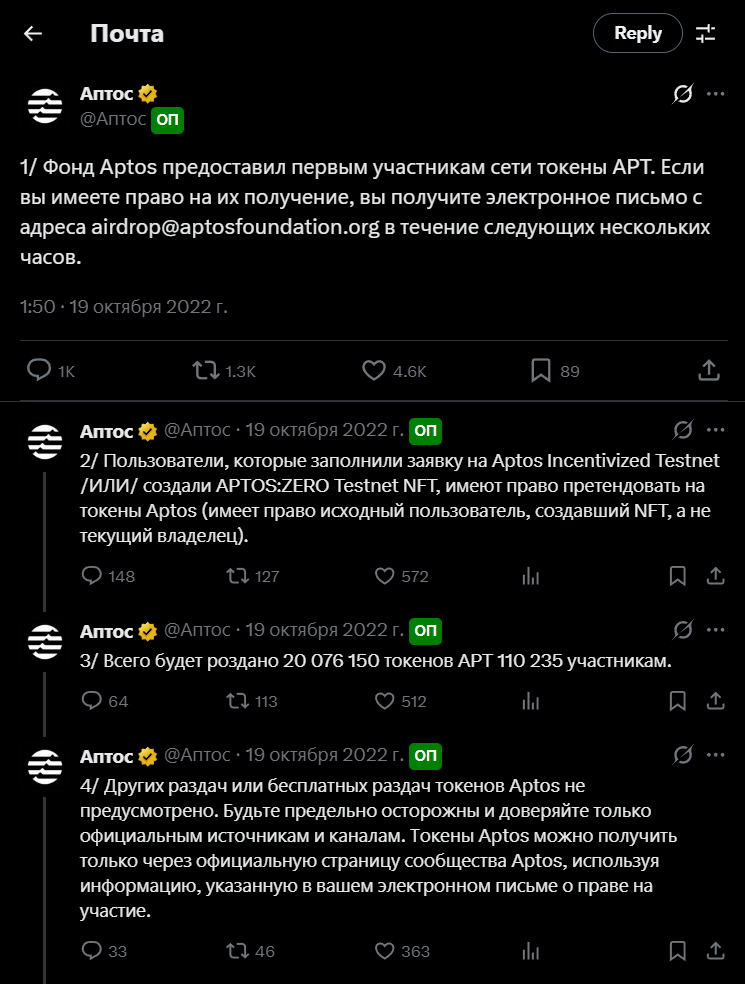Retweet the warning tweet about раздач
745x984 pixels.
click(235, 951)
